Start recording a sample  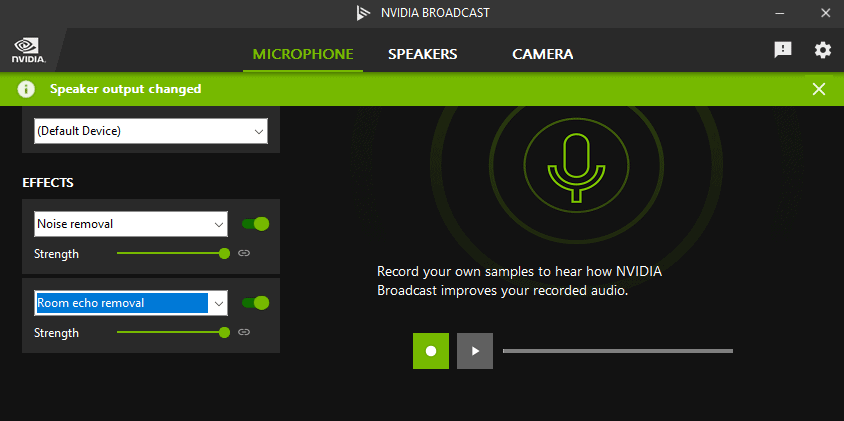[431, 351]
